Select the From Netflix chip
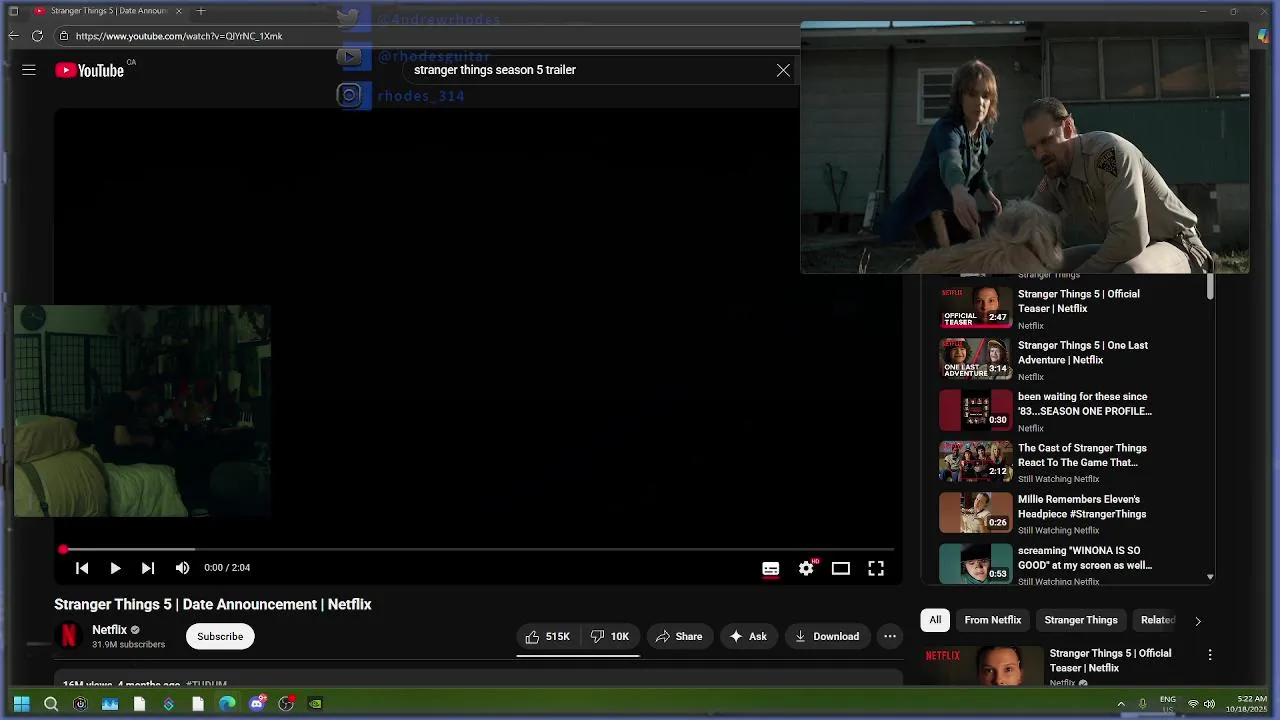This screenshot has width=1280, height=720. click(993, 620)
